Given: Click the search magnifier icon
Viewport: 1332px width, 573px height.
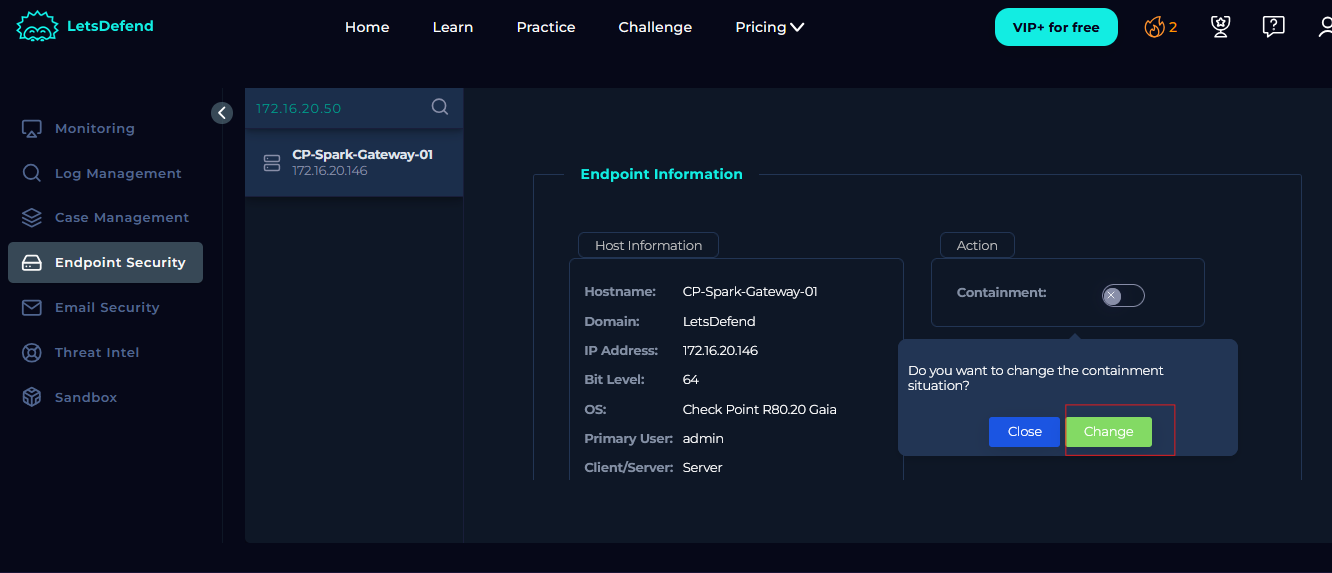Looking at the screenshot, I should click(440, 106).
